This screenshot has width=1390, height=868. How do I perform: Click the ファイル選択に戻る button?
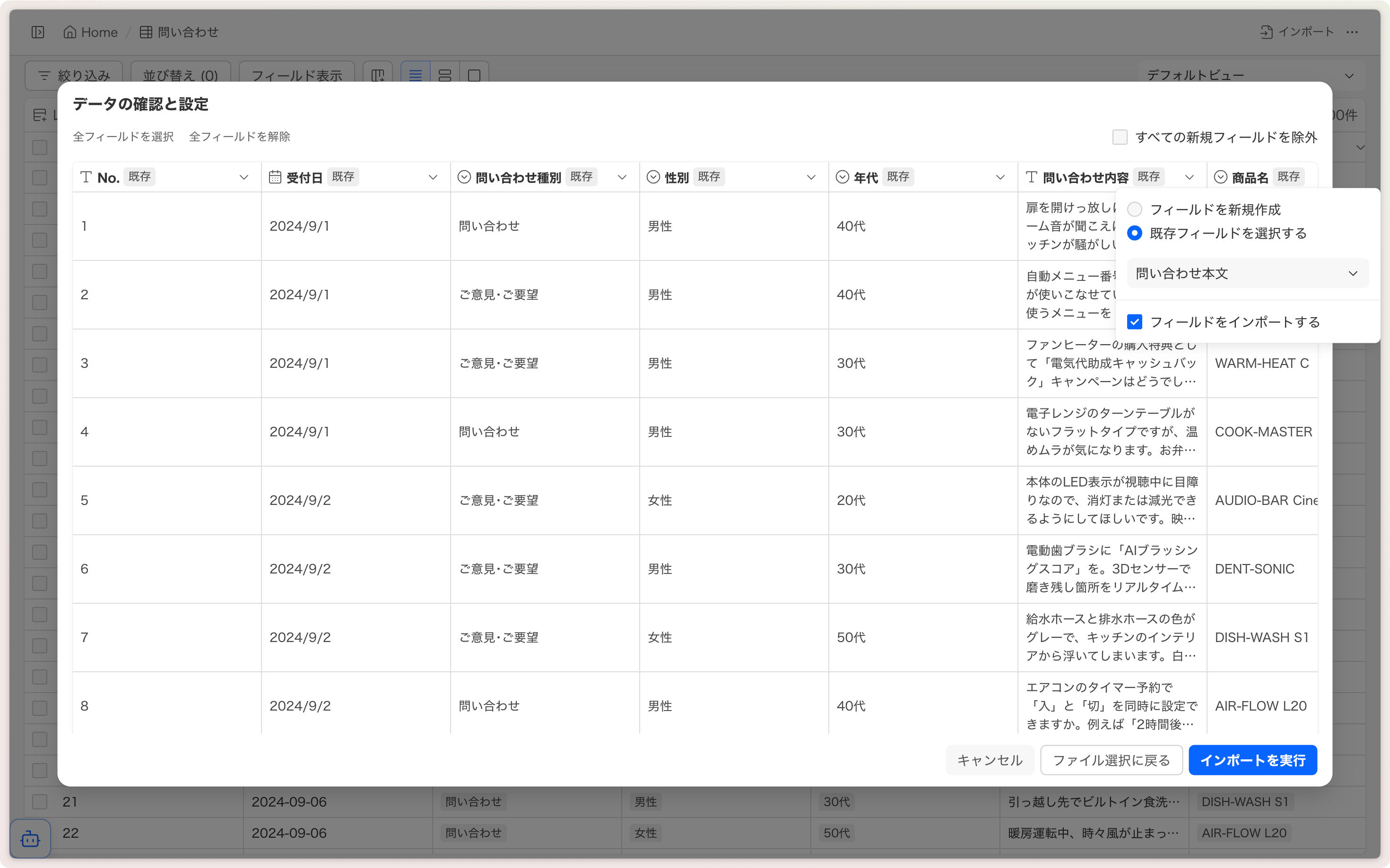1111,760
